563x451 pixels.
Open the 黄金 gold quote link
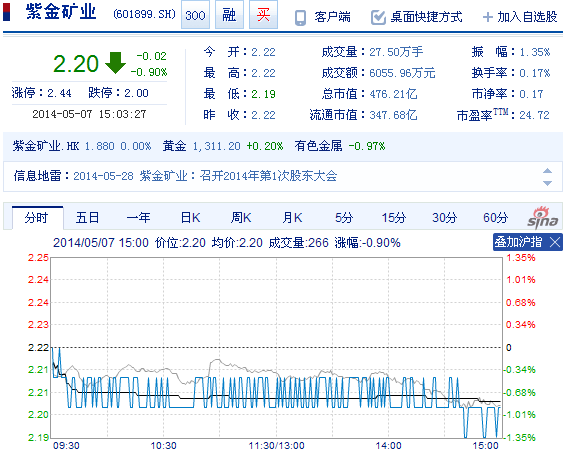coord(174,146)
